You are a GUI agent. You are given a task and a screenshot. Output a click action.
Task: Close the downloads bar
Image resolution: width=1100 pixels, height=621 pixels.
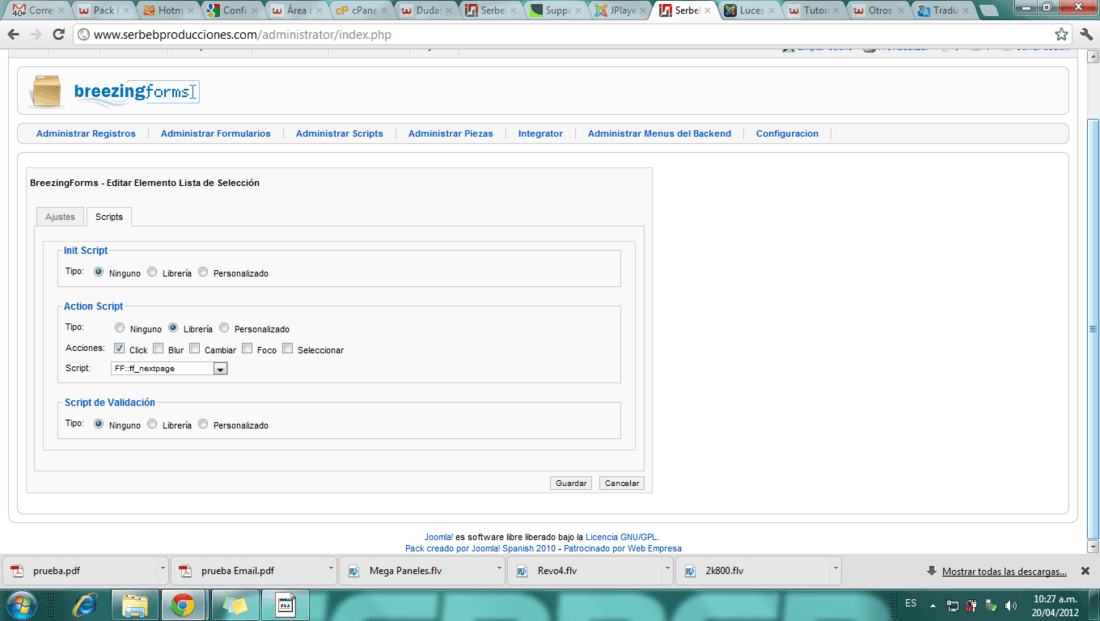point(1085,571)
